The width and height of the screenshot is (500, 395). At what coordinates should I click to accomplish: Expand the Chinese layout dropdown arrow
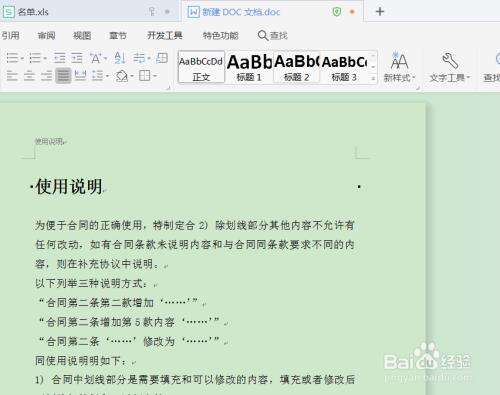click(105, 59)
